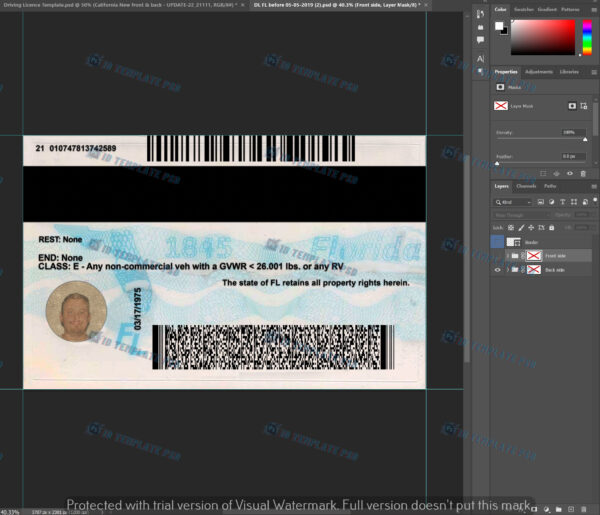The height and width of the screenshot is (515, 600).
Task: Filter layers by shape layers icon
Action: (x=574, y=202)
